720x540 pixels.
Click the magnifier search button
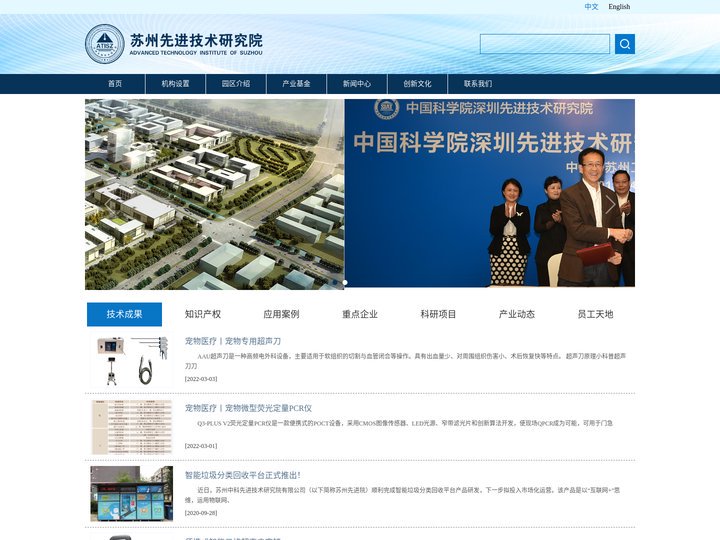(624, 44)
